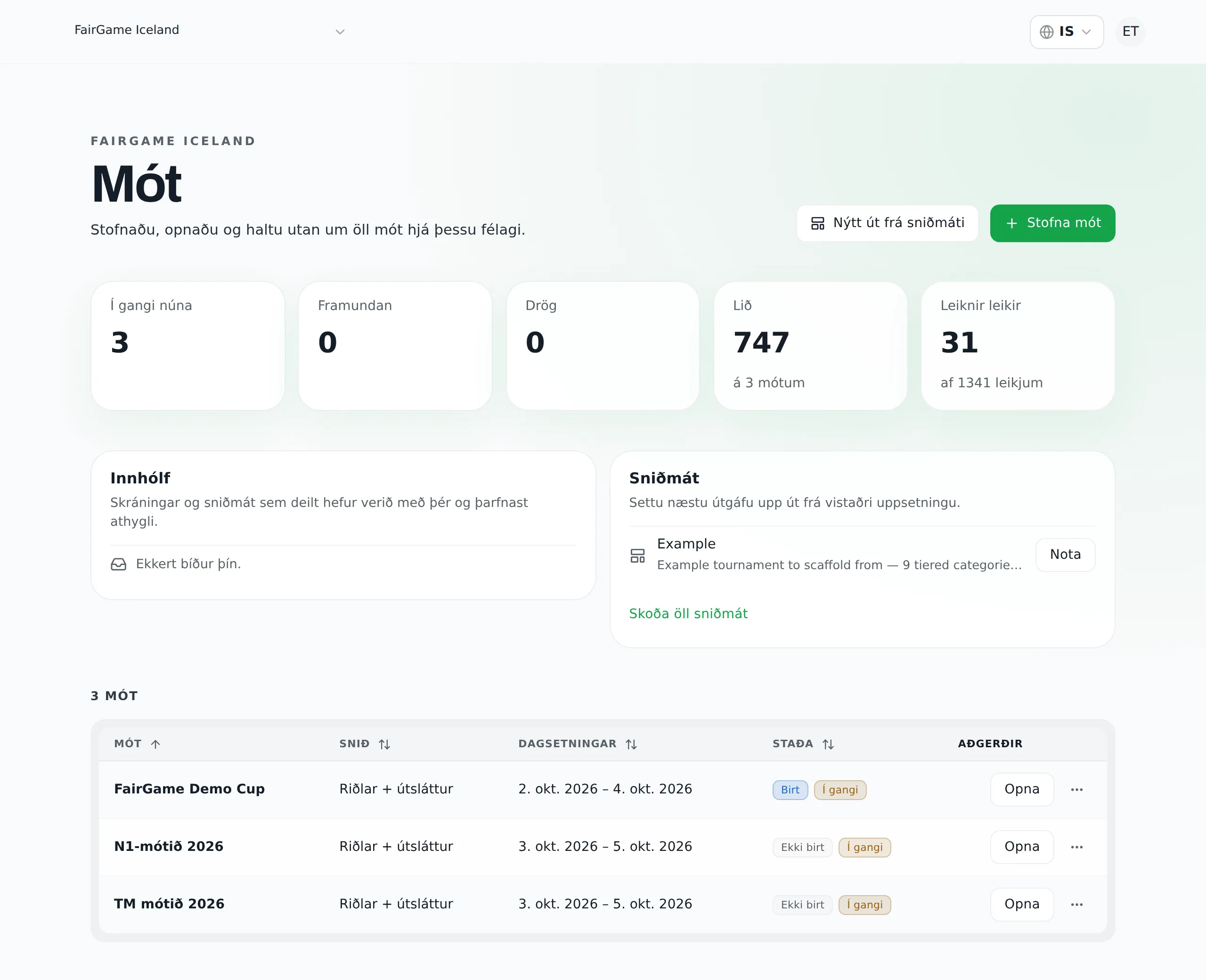Open the IS language selector
The width and height of the screenshot is (1206, 980).
click(1066, 32)
